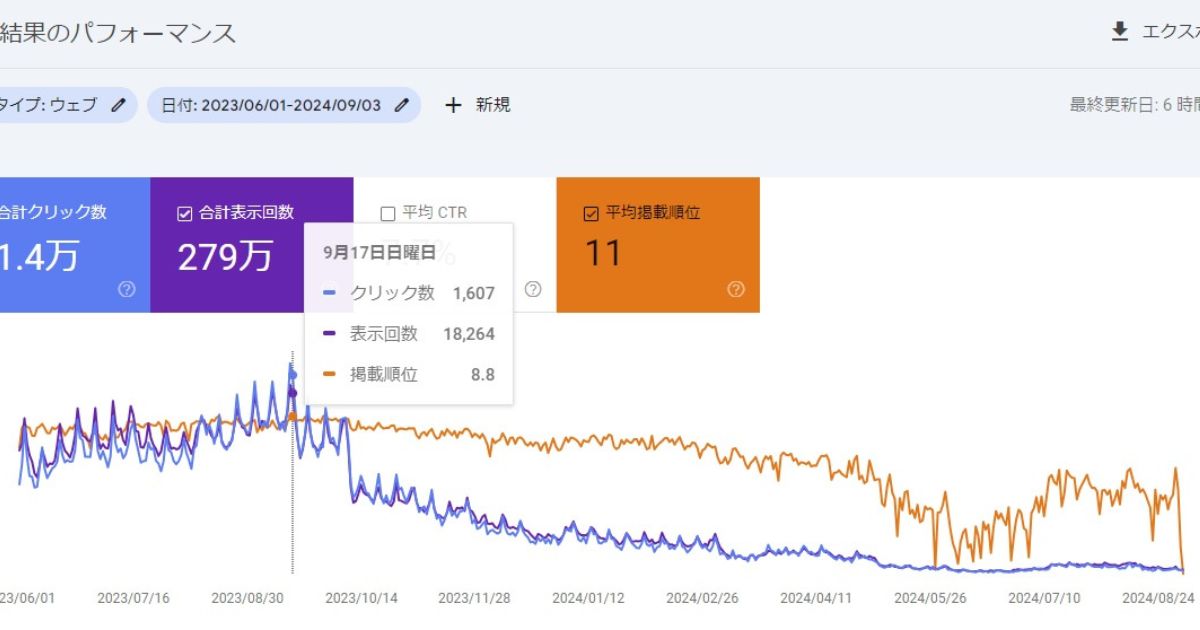
Task: Uncheck the 合計表示回数 checkbox
Action: click(x=184, y=213)
